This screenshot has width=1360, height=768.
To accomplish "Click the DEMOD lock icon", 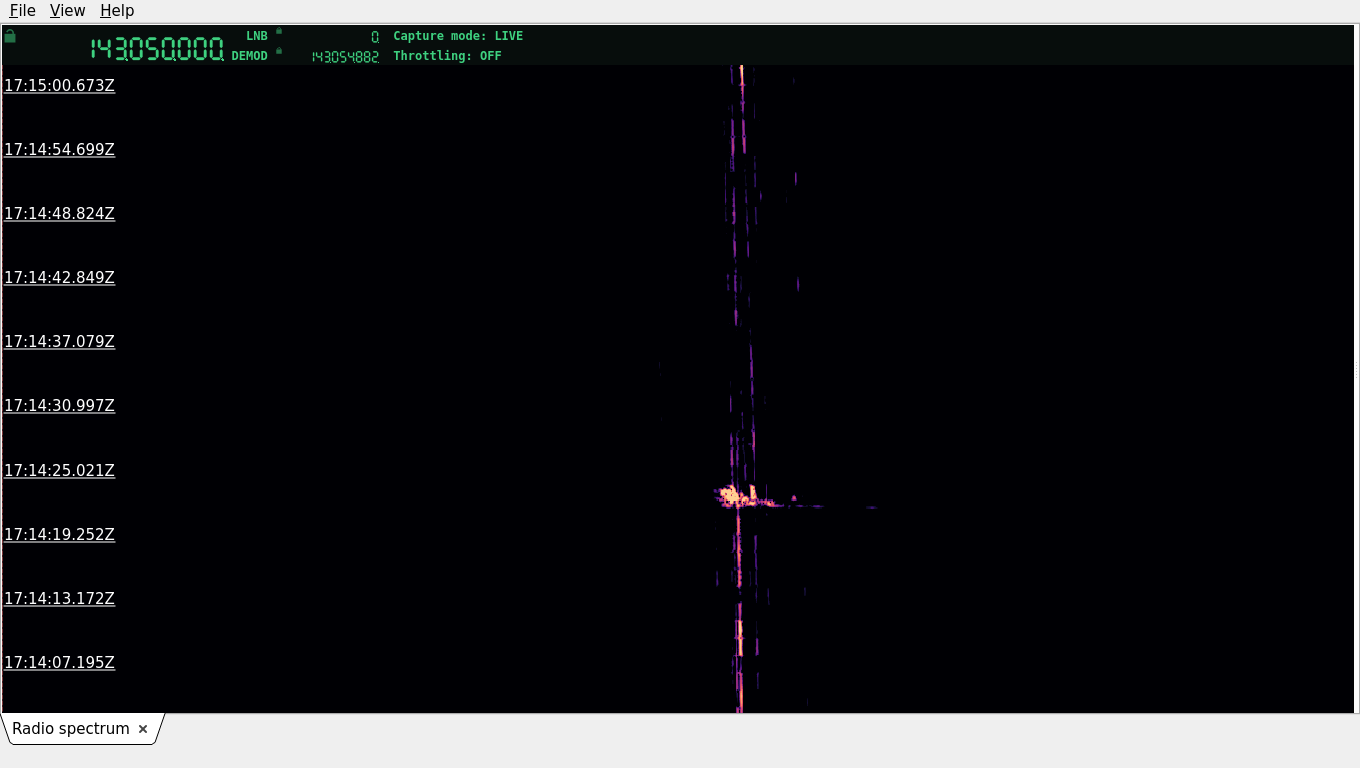I will (279, 50).
